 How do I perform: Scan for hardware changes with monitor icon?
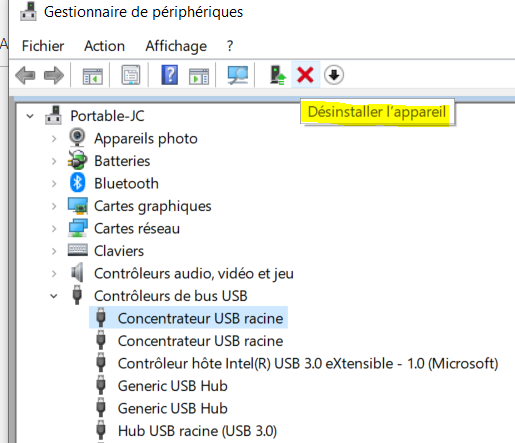click(238, 75)
